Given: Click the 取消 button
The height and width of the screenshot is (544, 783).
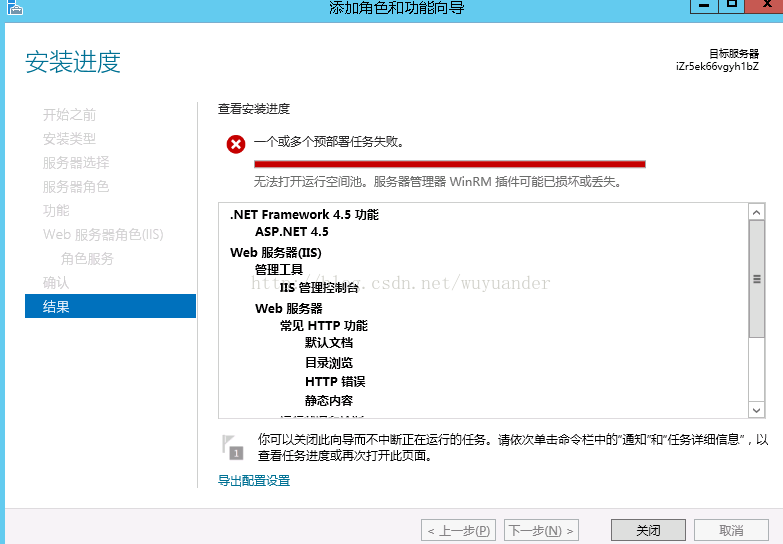Looking at the screenshot, I should (x=731, y=530).
